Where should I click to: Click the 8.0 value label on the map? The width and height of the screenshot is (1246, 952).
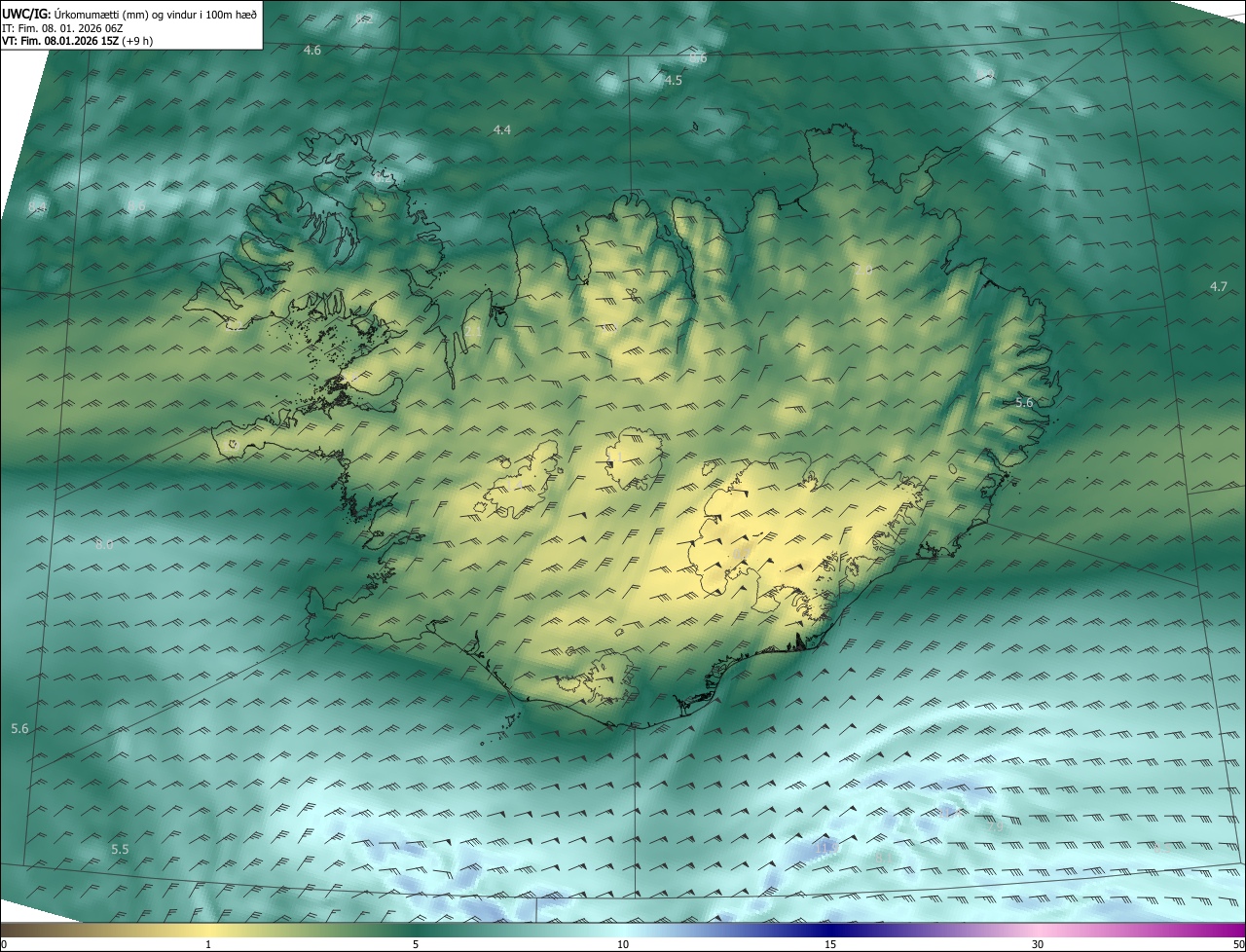[104, 545]
